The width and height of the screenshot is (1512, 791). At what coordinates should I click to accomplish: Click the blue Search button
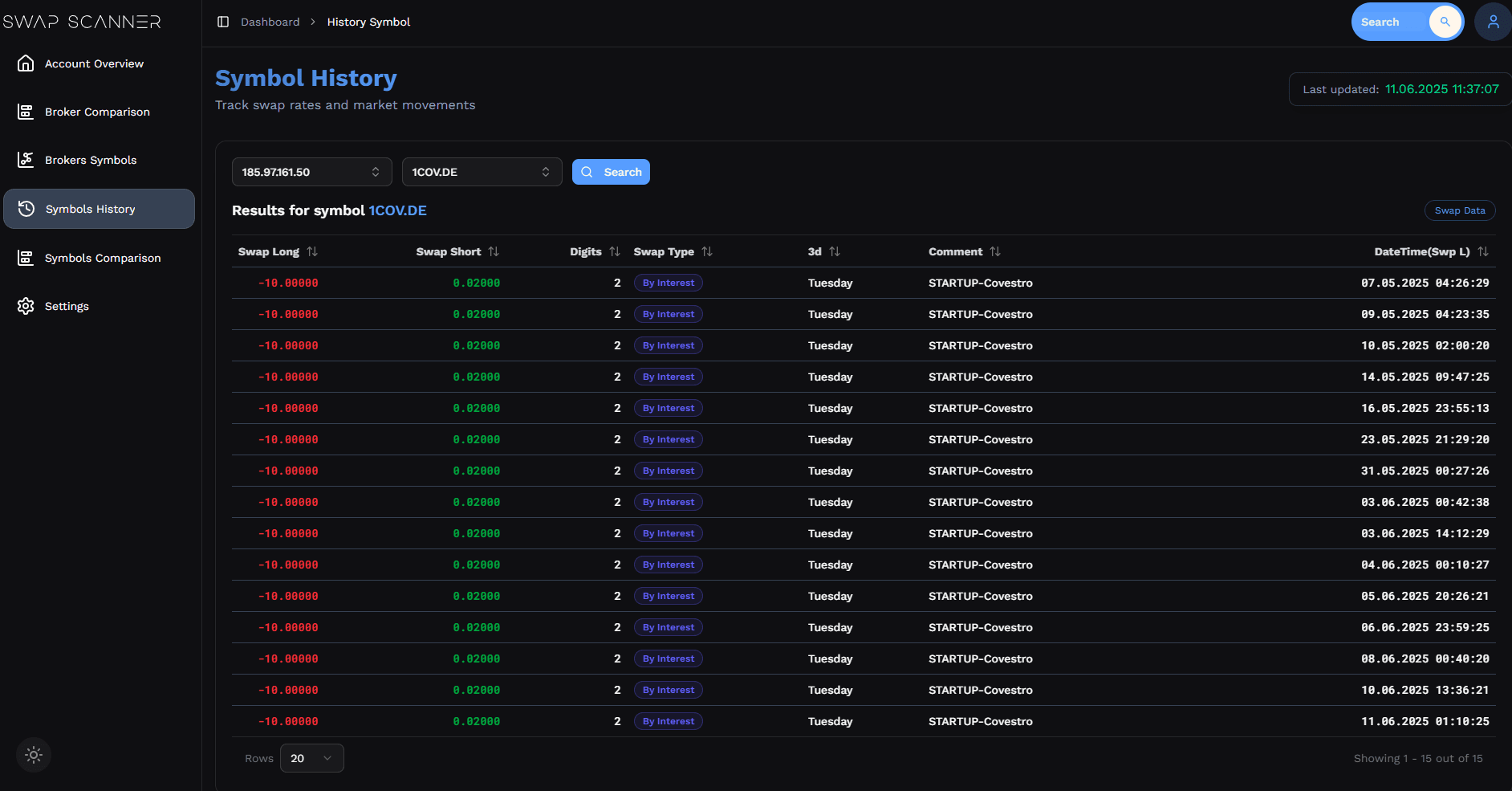[x=611, y=172]
